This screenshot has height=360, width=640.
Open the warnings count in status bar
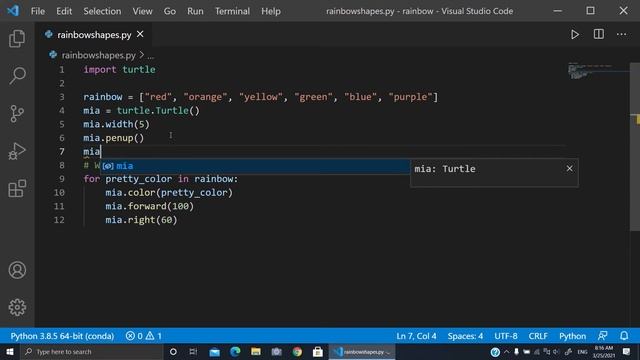(x=154, y=336)
